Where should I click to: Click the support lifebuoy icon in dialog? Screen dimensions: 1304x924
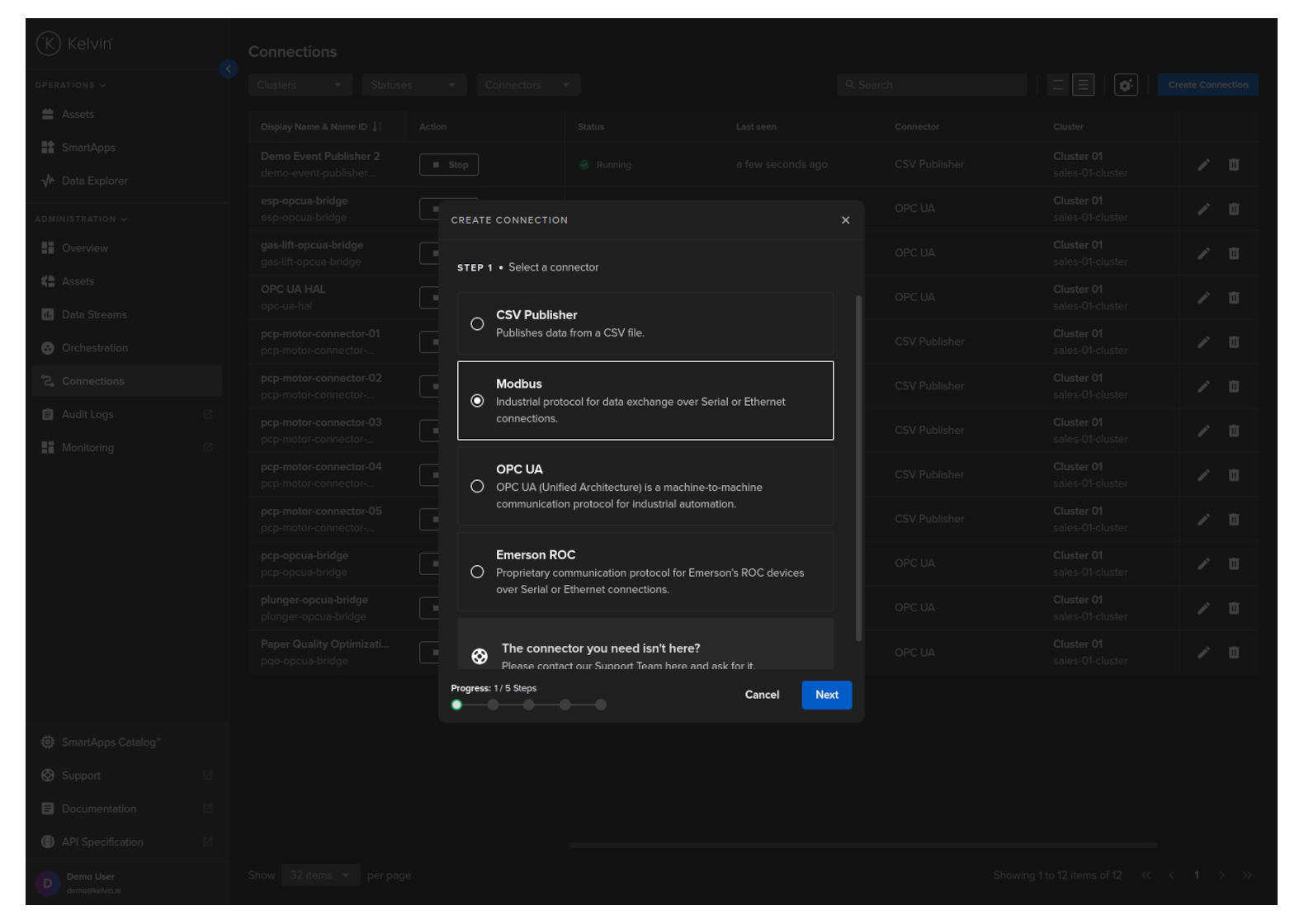[480, 656]
